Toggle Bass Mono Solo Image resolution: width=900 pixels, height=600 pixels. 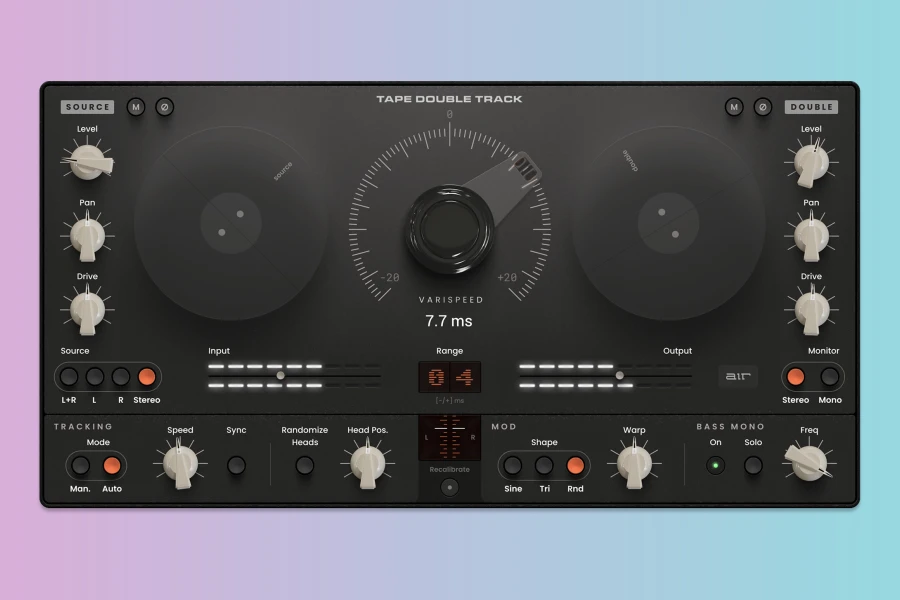coord(753,465)
